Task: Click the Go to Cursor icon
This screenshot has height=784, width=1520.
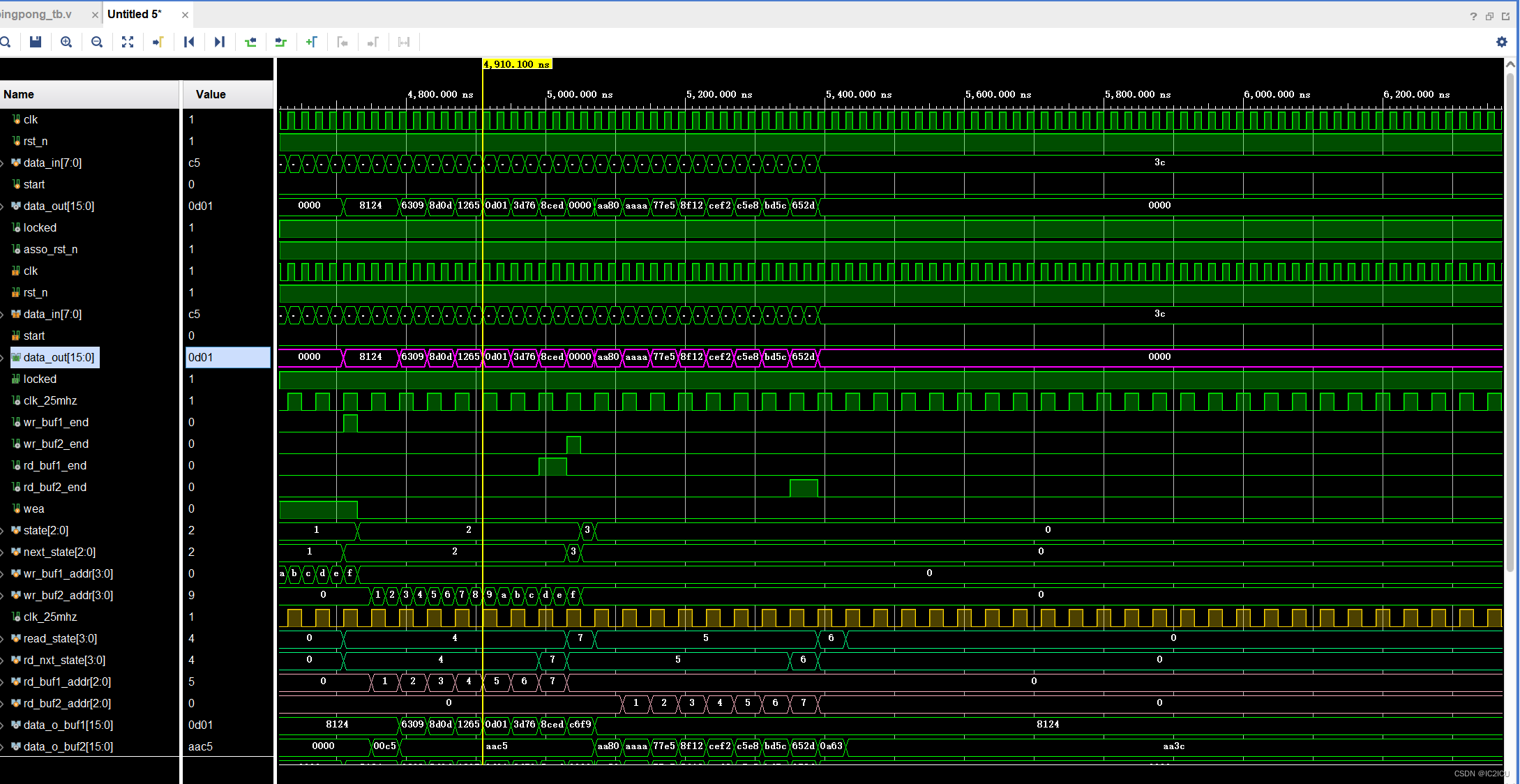Action: tap(158, 42)
